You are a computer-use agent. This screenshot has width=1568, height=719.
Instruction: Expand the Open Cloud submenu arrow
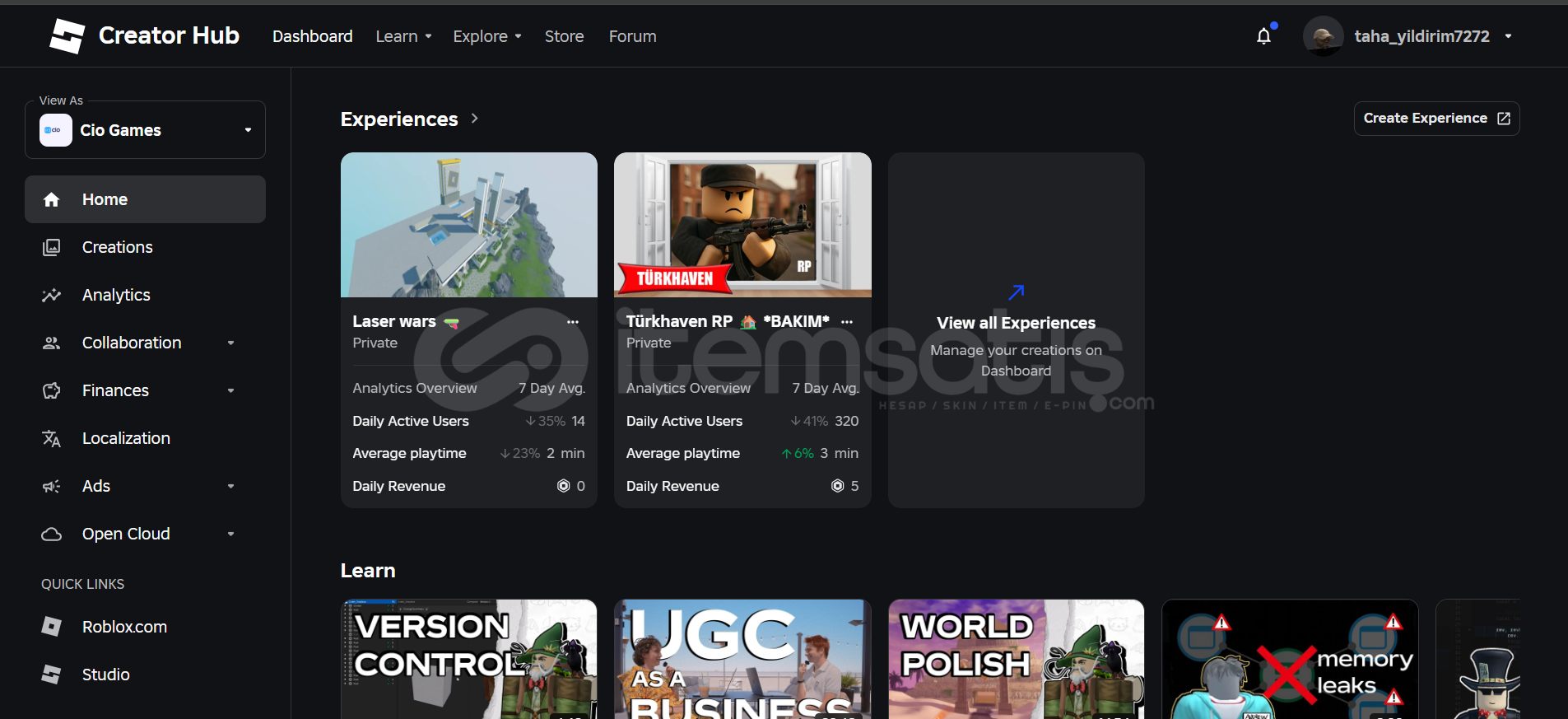231,534
